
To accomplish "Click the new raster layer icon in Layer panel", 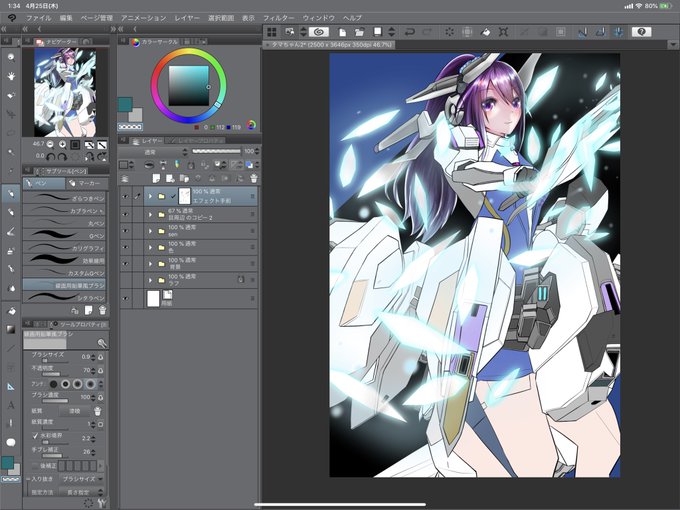I will coord(156,178).
